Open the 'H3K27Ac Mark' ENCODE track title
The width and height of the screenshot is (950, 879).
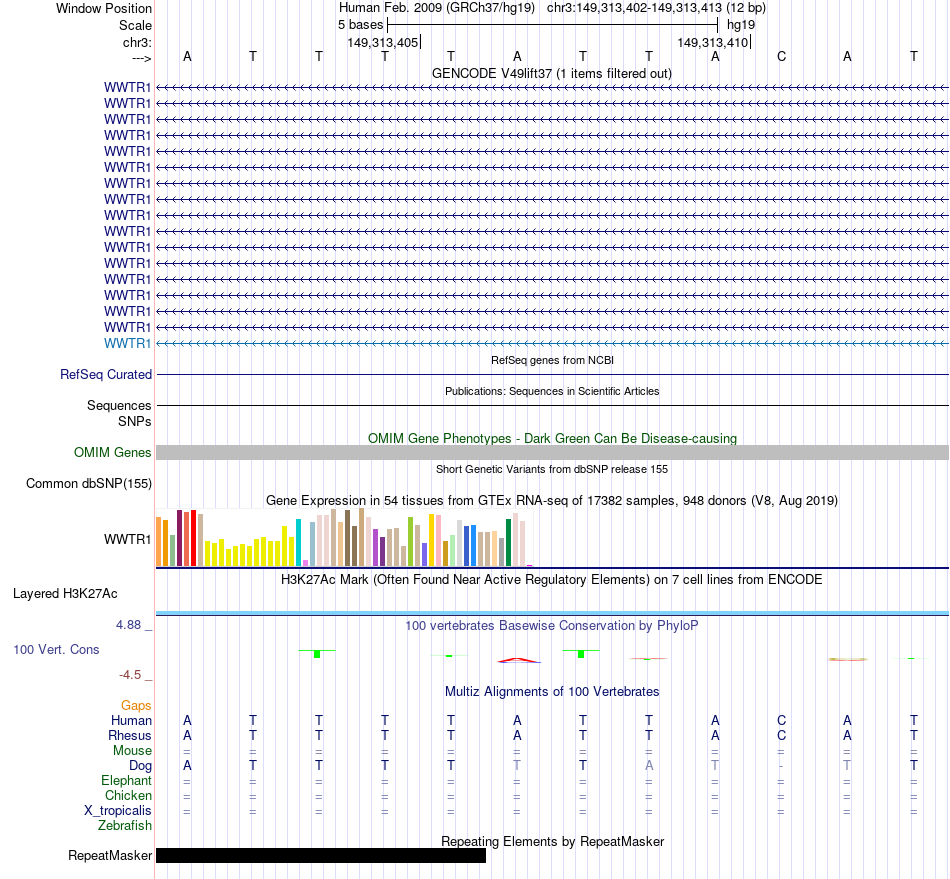[x=552, y=579]
